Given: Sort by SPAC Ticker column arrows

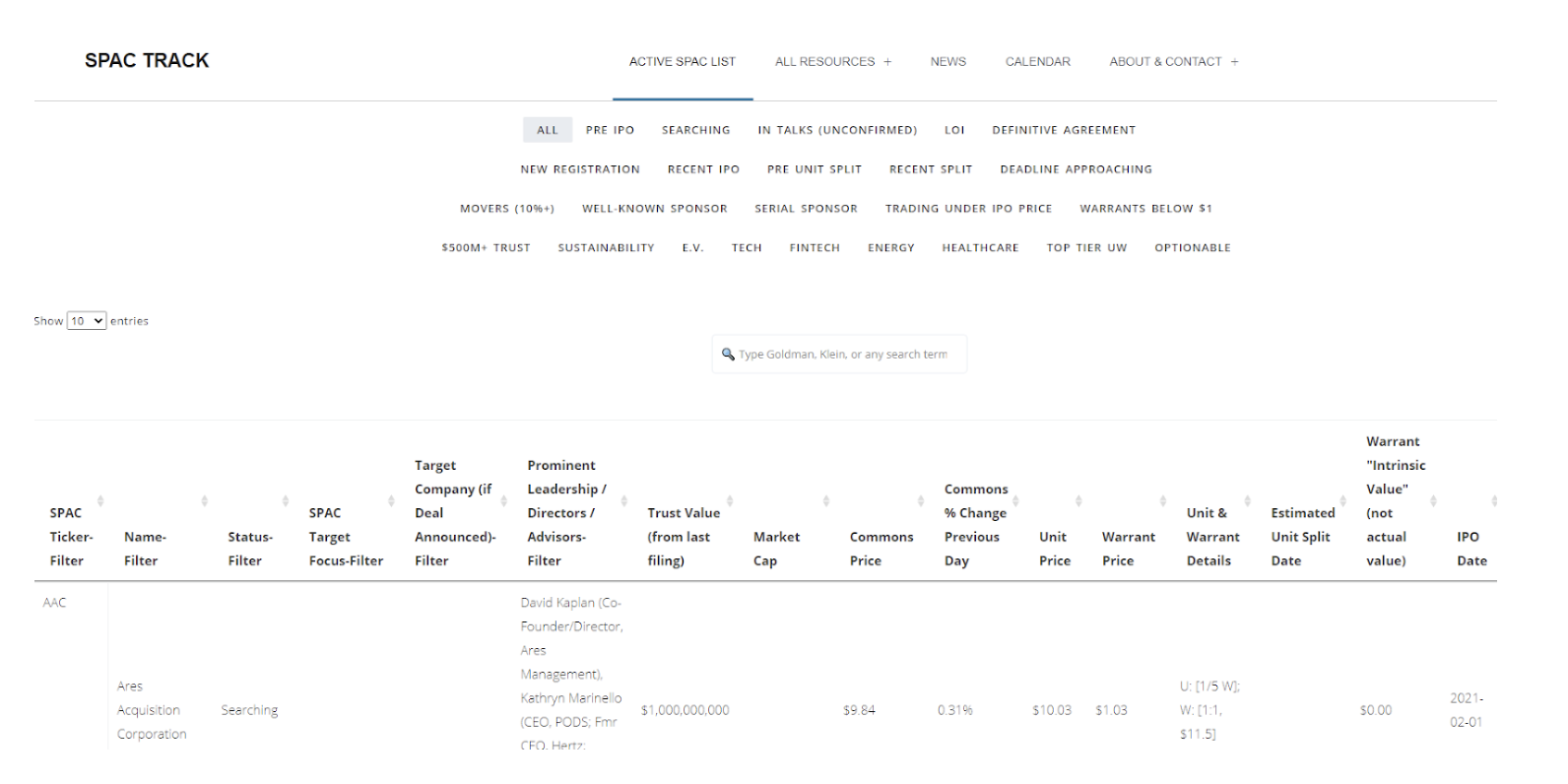Looking at the screenshot, I should [x=100, y=501].
